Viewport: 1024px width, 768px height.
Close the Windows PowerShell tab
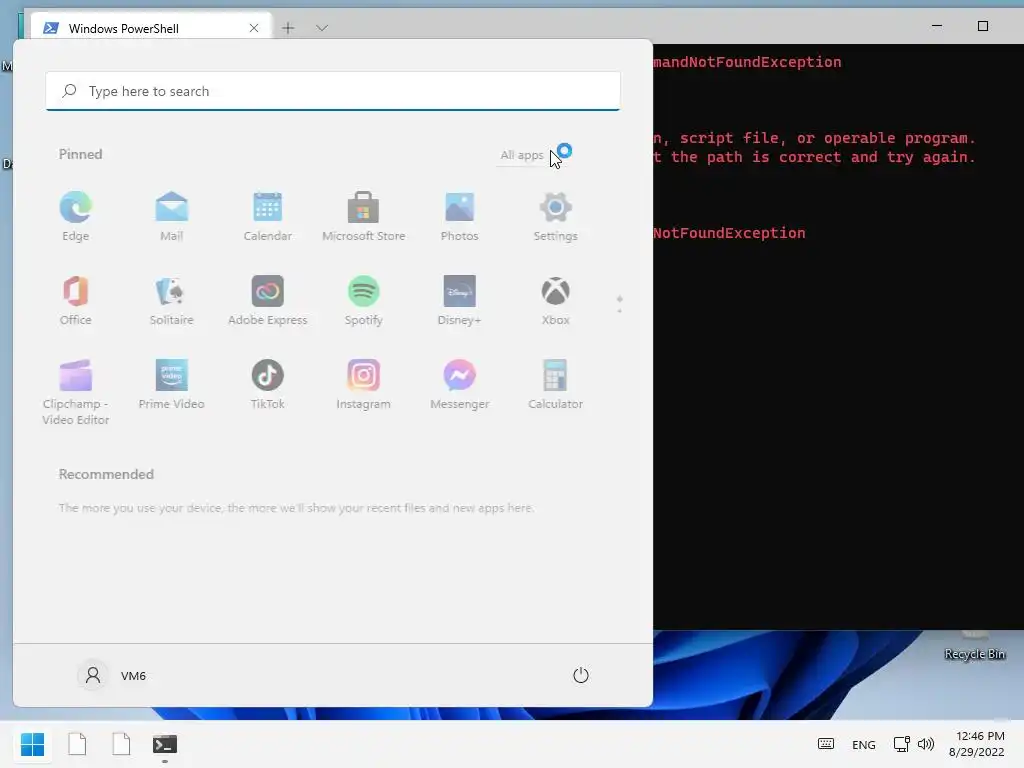coord(254,28)
